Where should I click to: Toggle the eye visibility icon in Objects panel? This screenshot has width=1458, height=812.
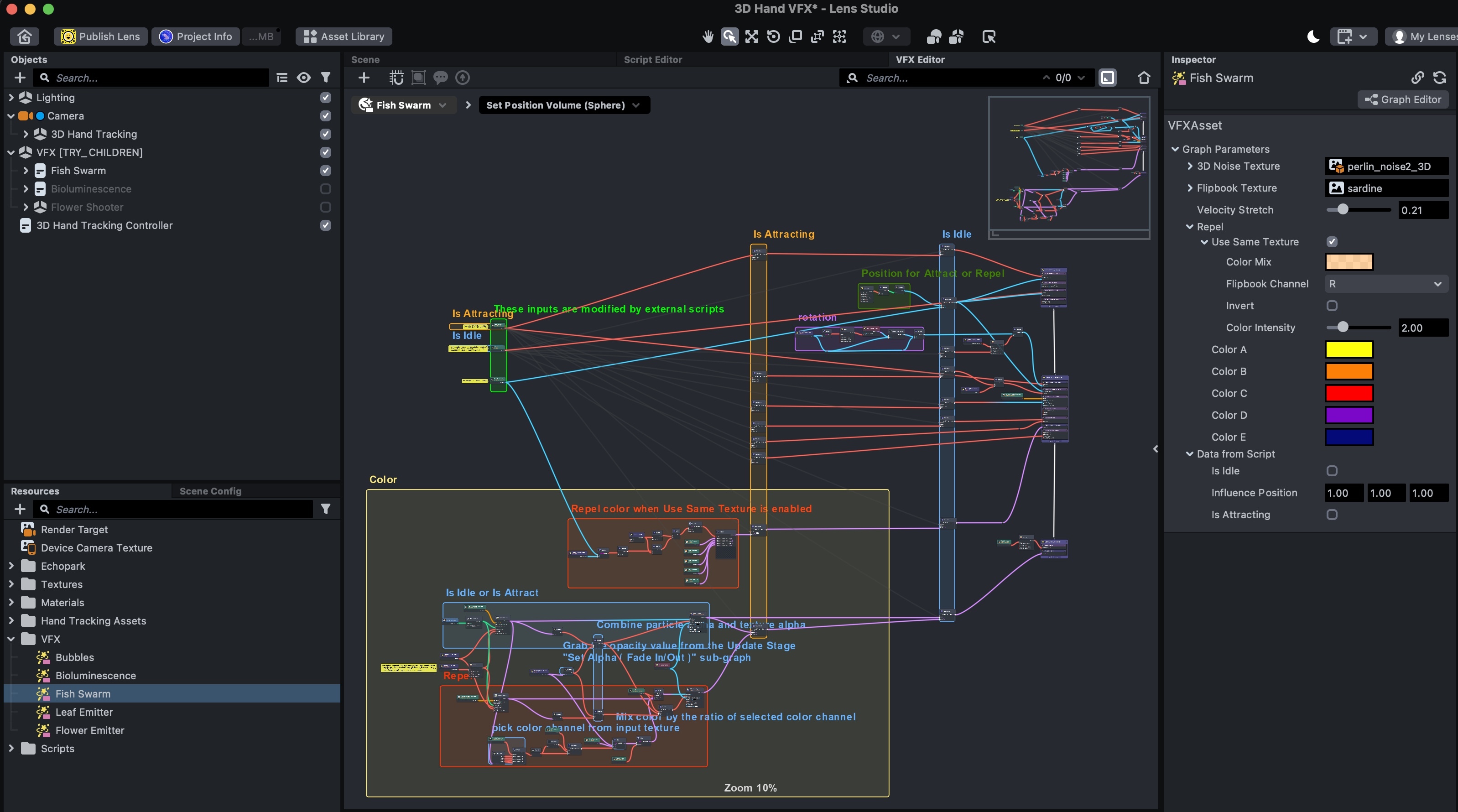pos(304,78)
